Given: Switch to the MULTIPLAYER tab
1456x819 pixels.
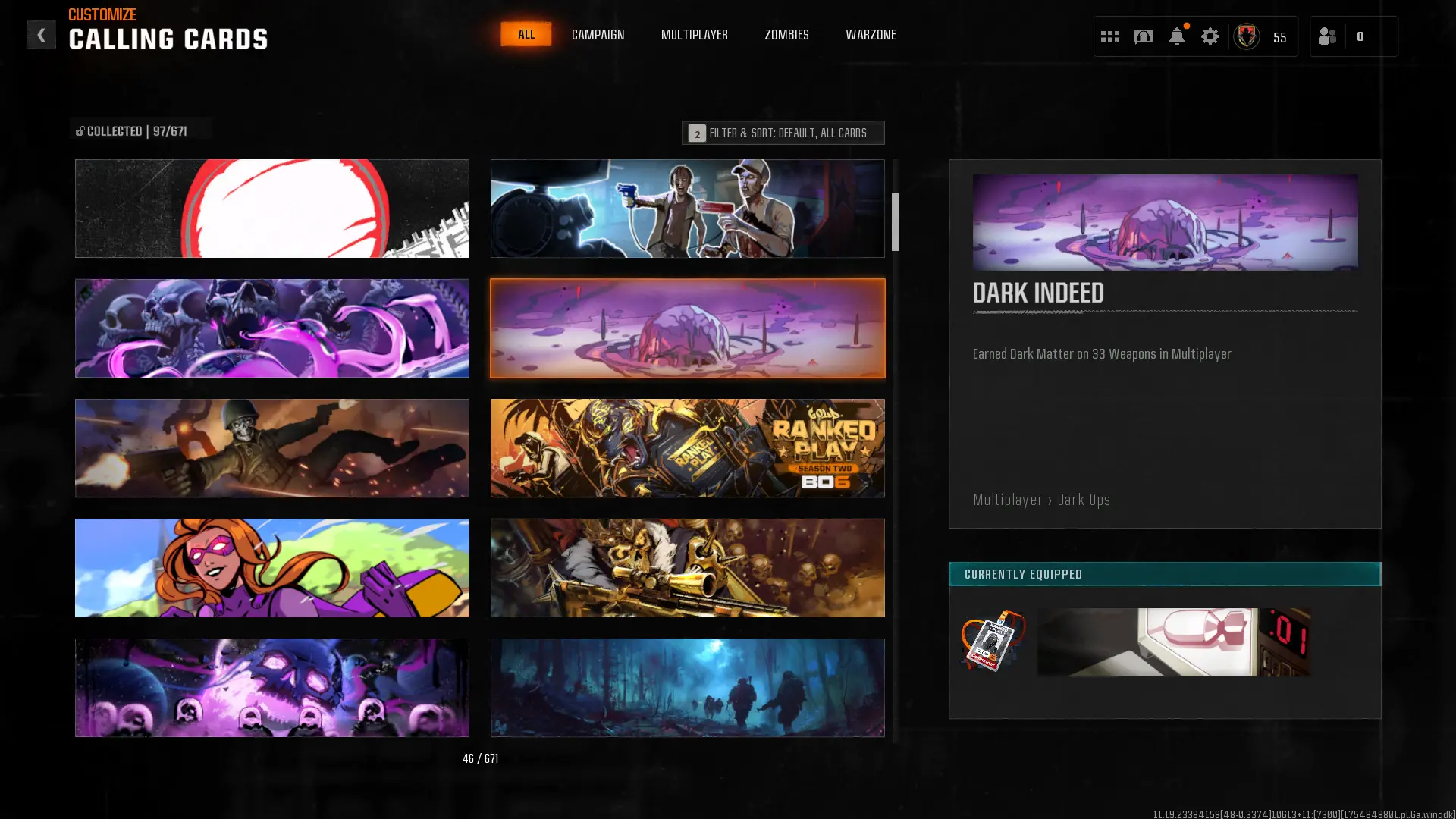Looking at the screenshot, I should tap(694, 35).
